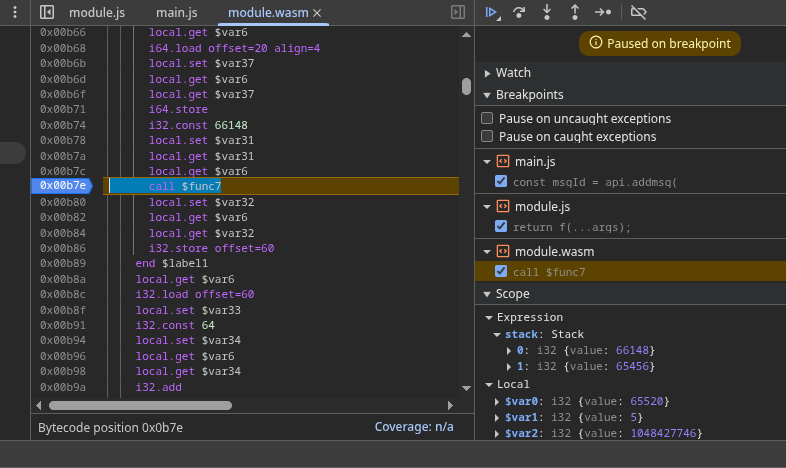Click the vertical scrollbar thumb in code editor

pos(467,86)
